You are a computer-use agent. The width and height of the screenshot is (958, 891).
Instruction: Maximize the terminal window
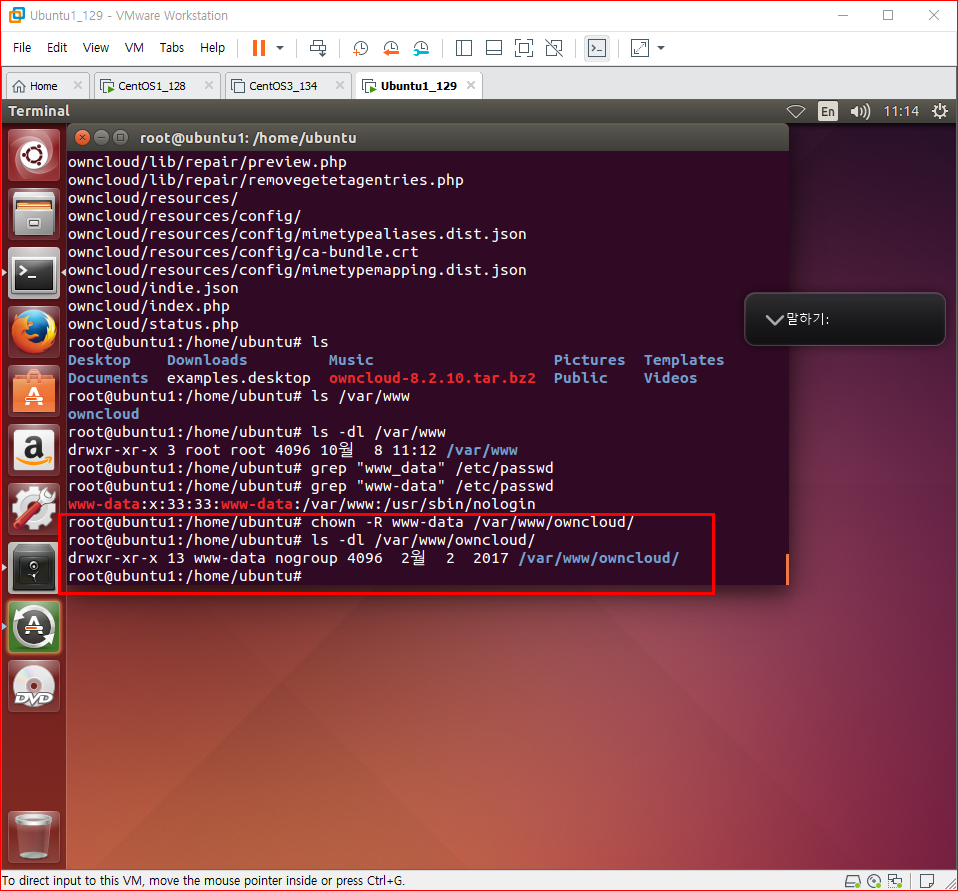[120, 138]
